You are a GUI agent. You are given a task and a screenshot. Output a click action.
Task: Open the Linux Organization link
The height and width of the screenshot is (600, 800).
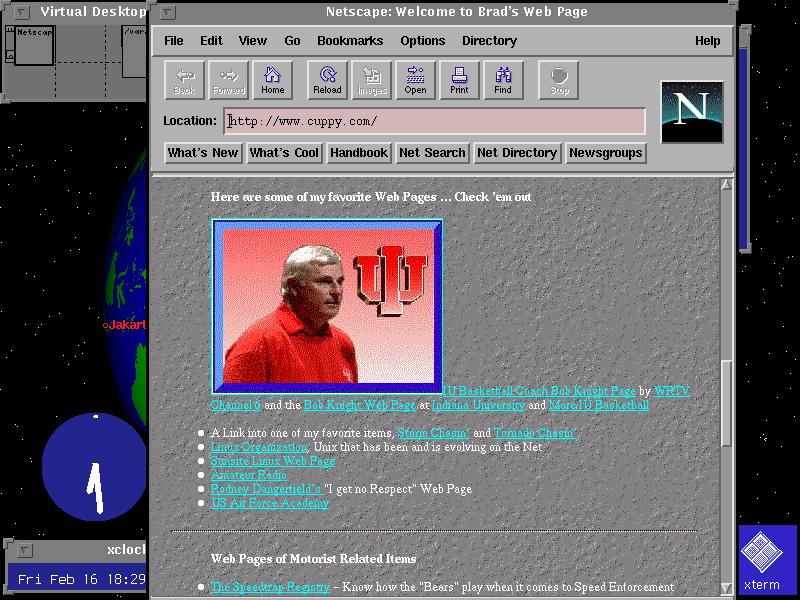[259, 447]
